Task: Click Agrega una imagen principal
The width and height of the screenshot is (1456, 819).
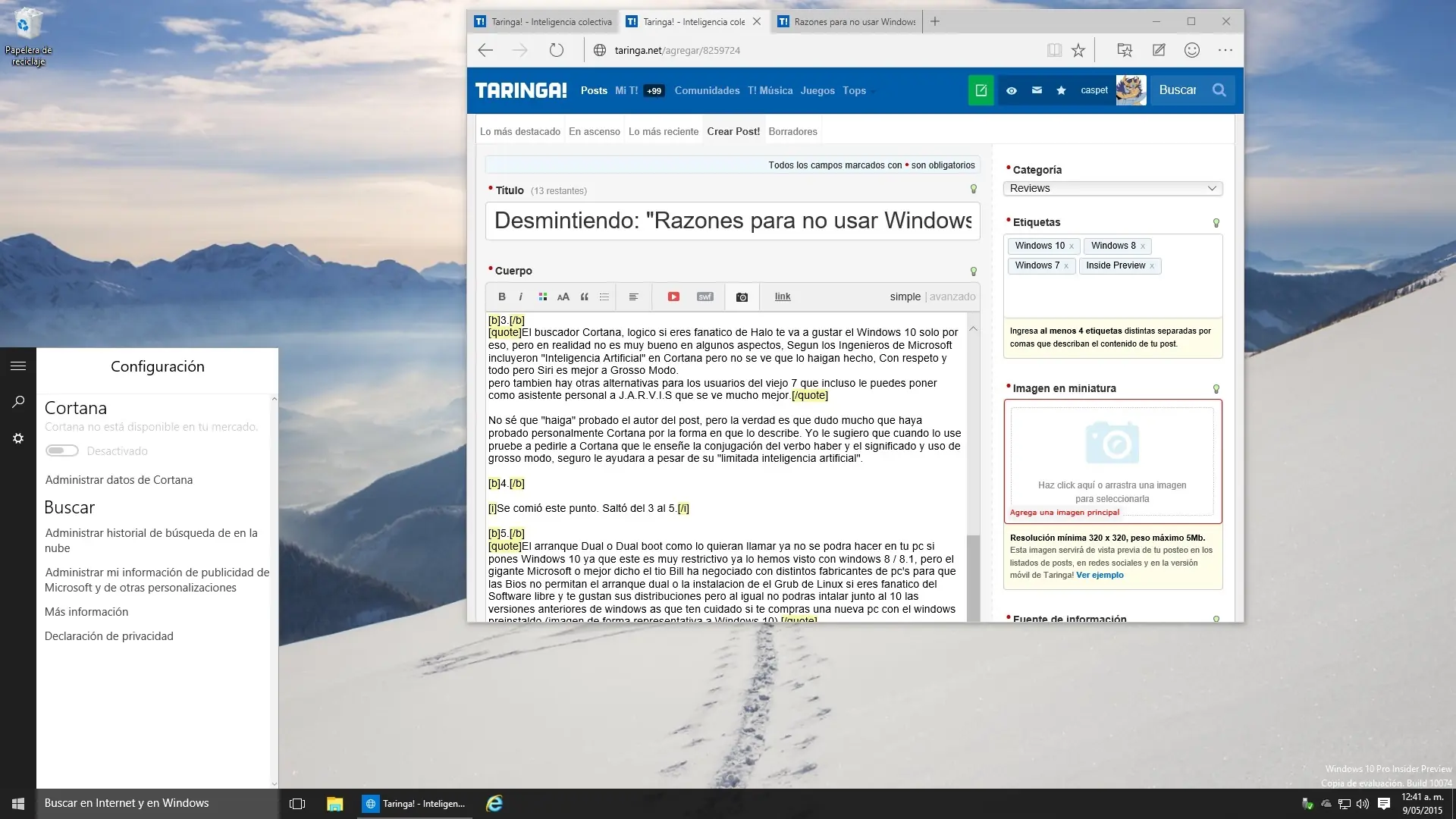Action: click(x=1065, y=513)
